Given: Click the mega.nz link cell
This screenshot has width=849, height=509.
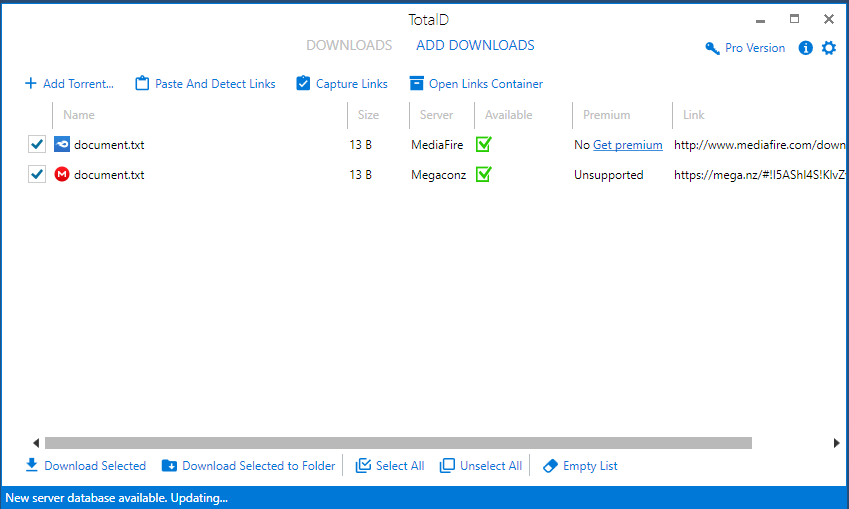Looking at the screenshot, I should (760, 175).
